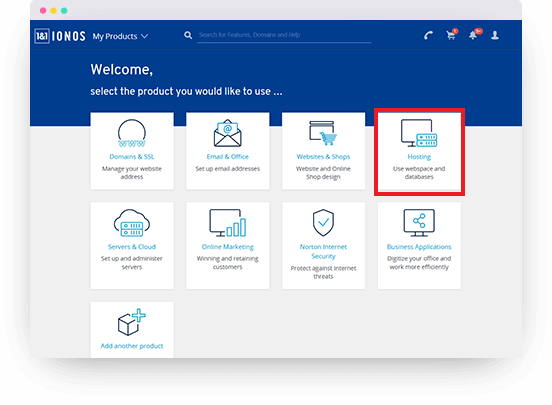Click the Email & Office envelope icon
The image size is (552, 405).
[x=227, y=133]
